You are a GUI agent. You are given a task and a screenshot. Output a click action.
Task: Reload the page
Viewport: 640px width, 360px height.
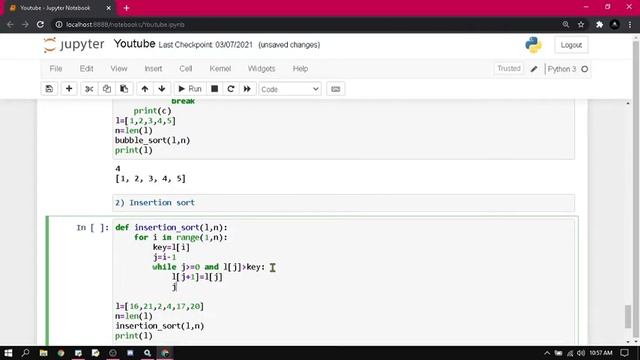click(x=40, y=24)
